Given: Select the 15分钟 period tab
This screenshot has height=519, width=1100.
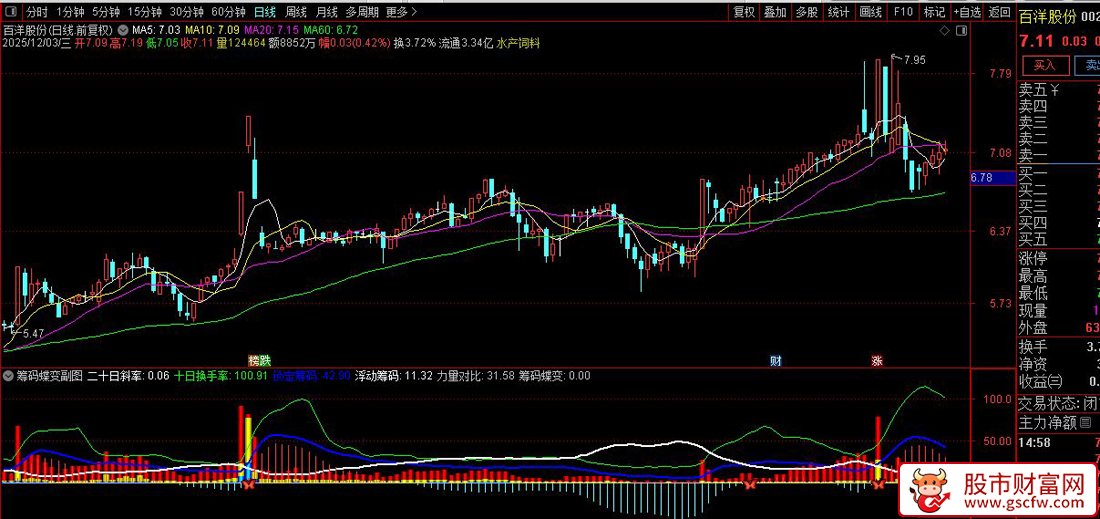Looking at the screenshot, I should tap(145, 12).
